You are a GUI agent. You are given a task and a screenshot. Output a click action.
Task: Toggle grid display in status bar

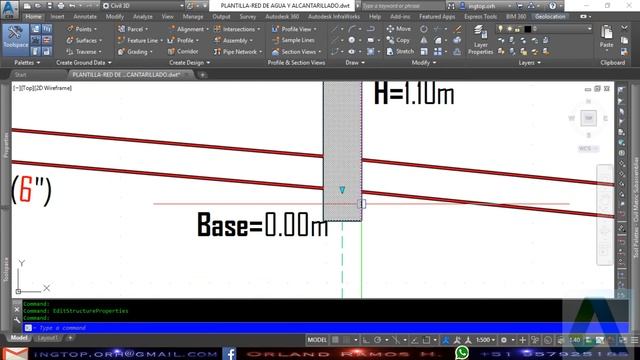335,340
